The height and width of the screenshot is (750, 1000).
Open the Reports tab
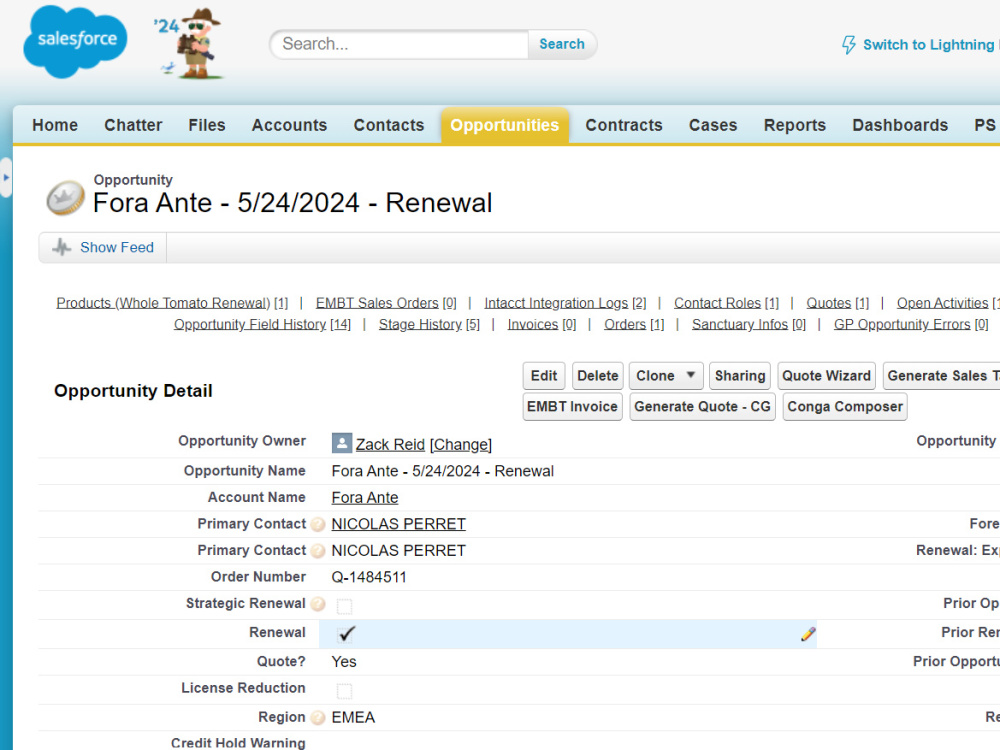795,125
